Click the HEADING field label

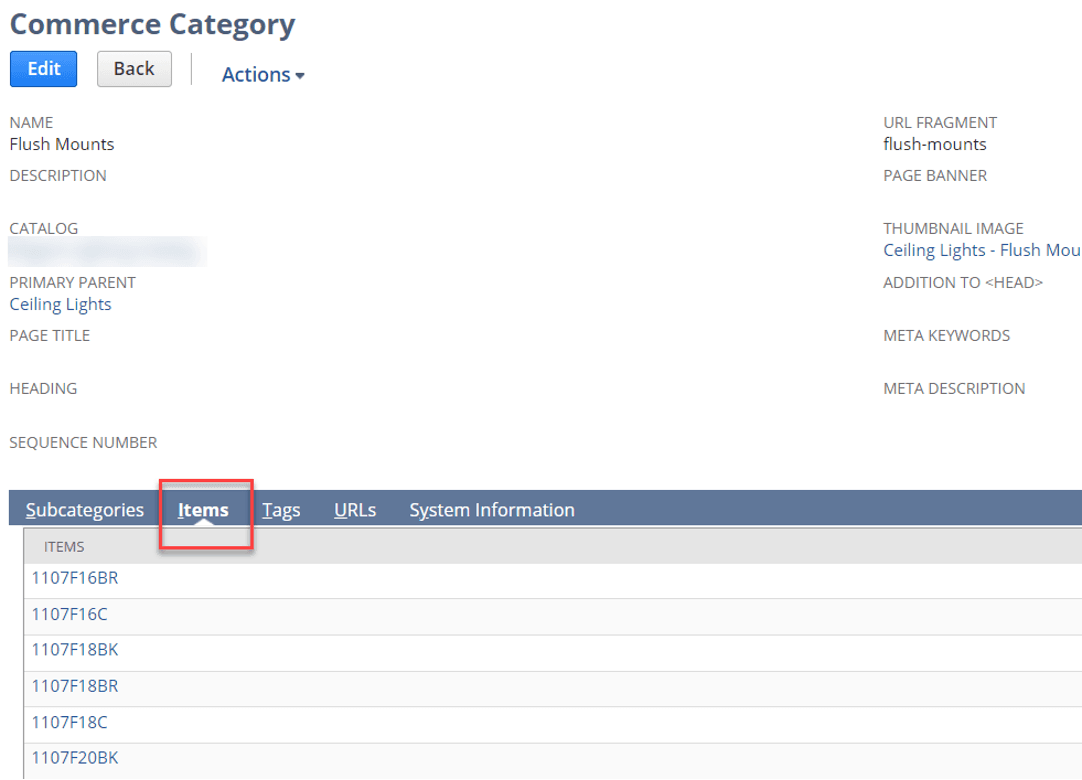pyautogui.click(x=43, y=389)
